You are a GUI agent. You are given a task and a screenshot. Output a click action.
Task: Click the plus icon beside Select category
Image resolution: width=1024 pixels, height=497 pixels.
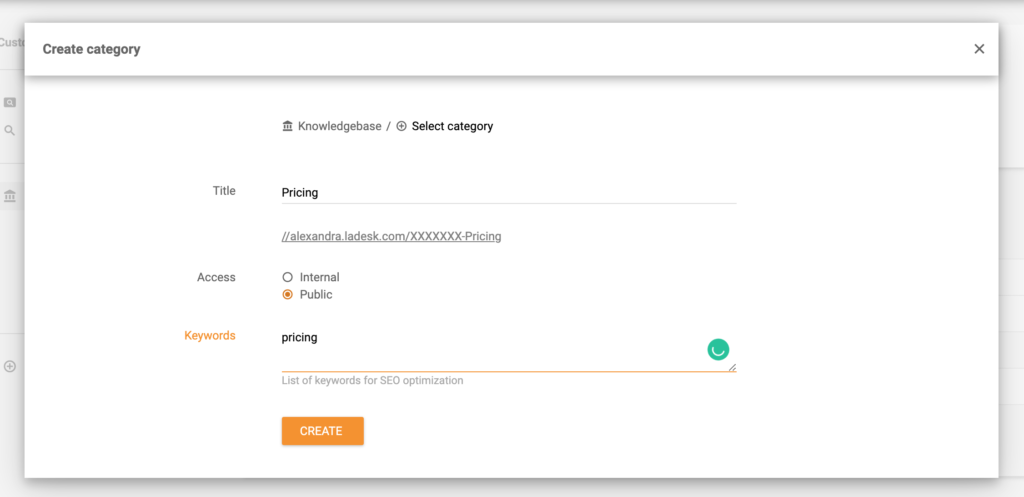402,126
